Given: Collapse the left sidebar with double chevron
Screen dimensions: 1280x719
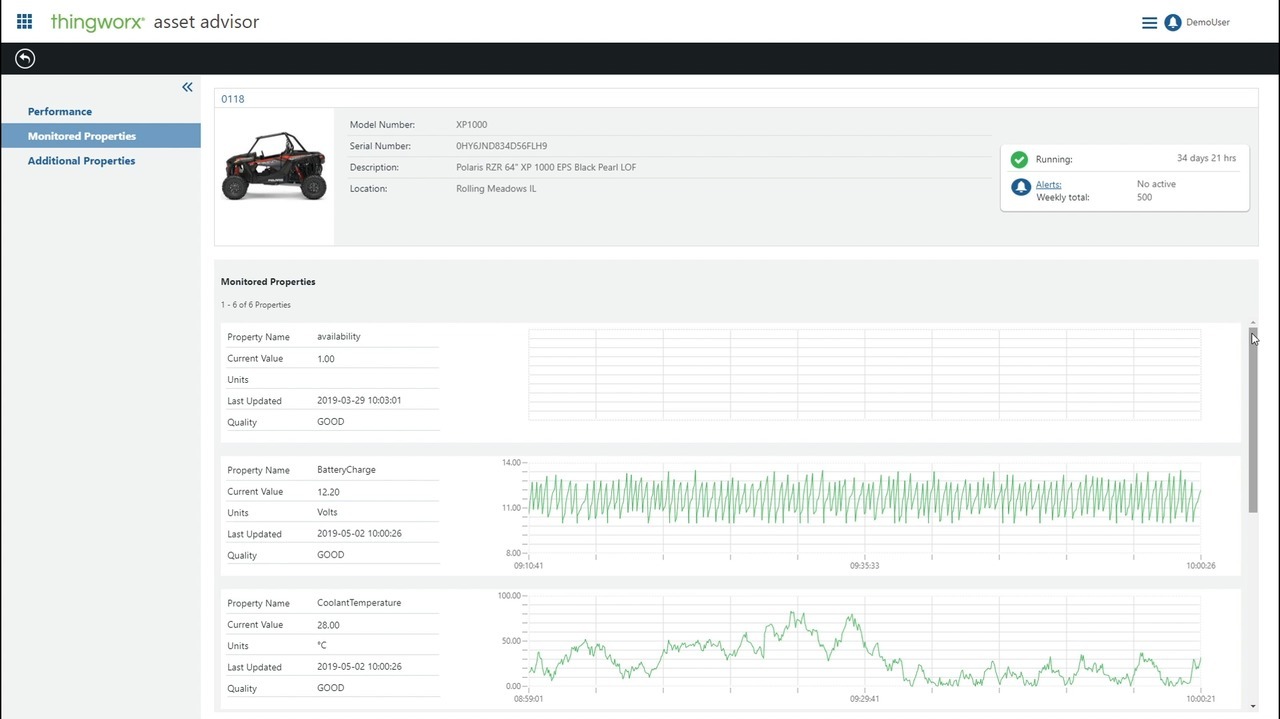Looking at the screenshot, I should (x=187, y=88).
